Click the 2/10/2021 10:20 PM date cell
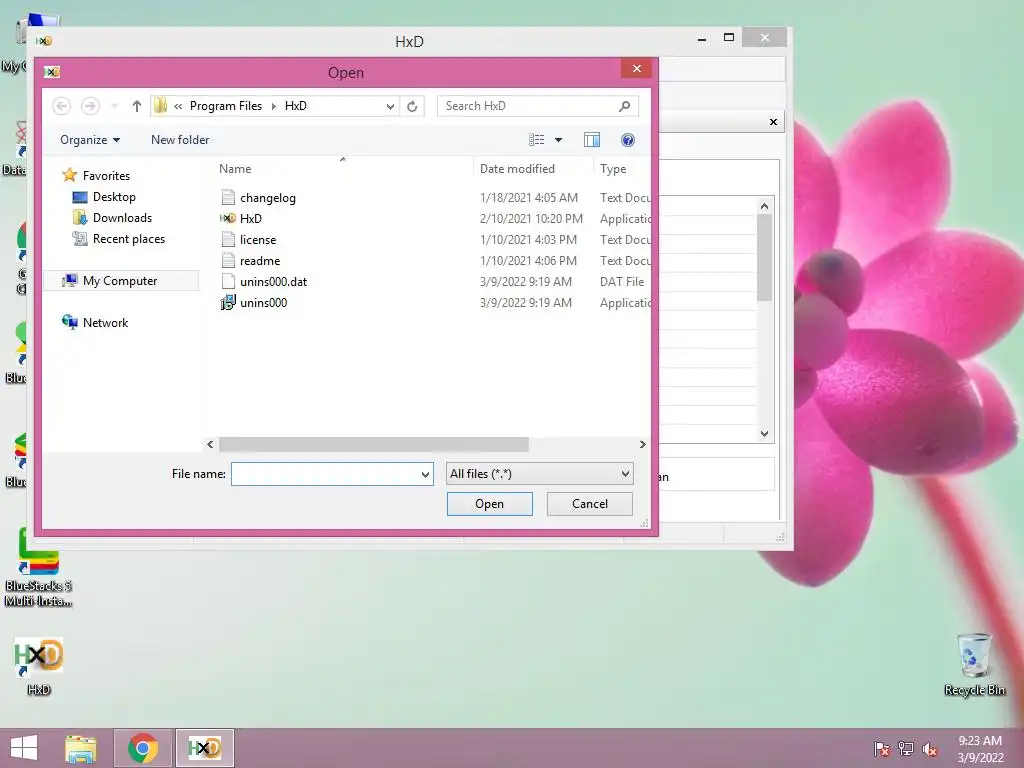Image resolution: width=1024 pixels, height=768 pixels. 531,218
